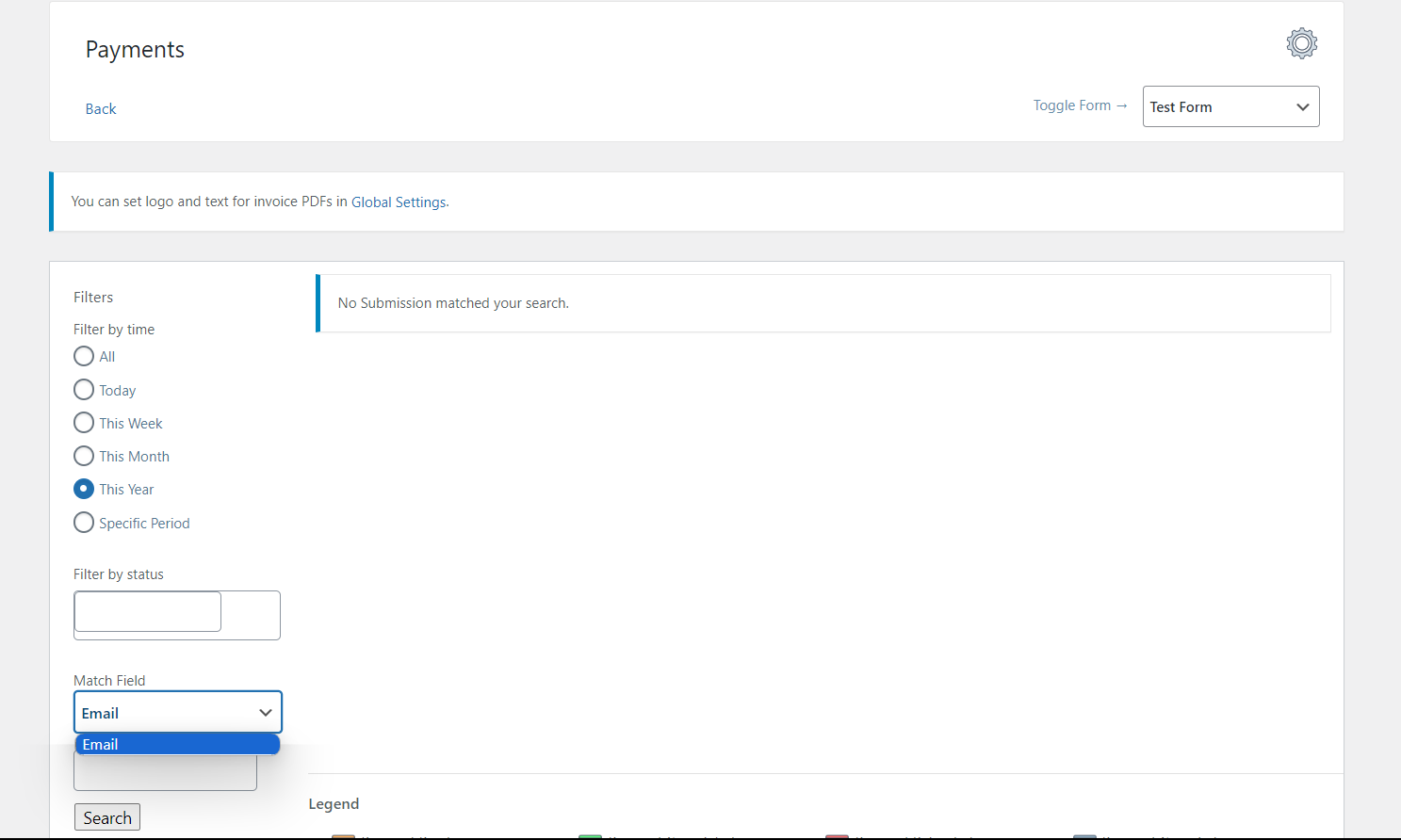
Task: Go Back to the previous page
Action: (100, 108)
